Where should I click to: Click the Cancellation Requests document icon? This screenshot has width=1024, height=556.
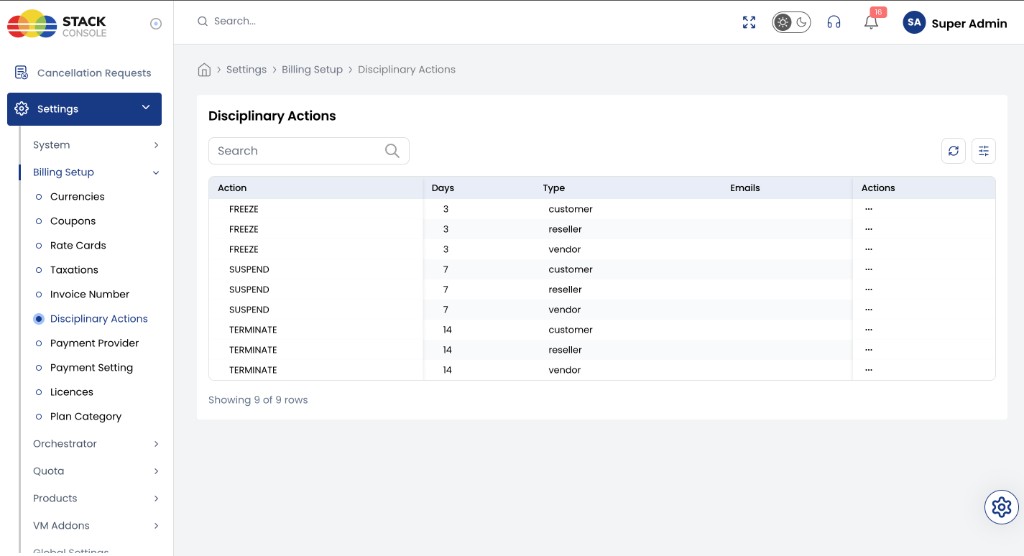pos(21,73)
